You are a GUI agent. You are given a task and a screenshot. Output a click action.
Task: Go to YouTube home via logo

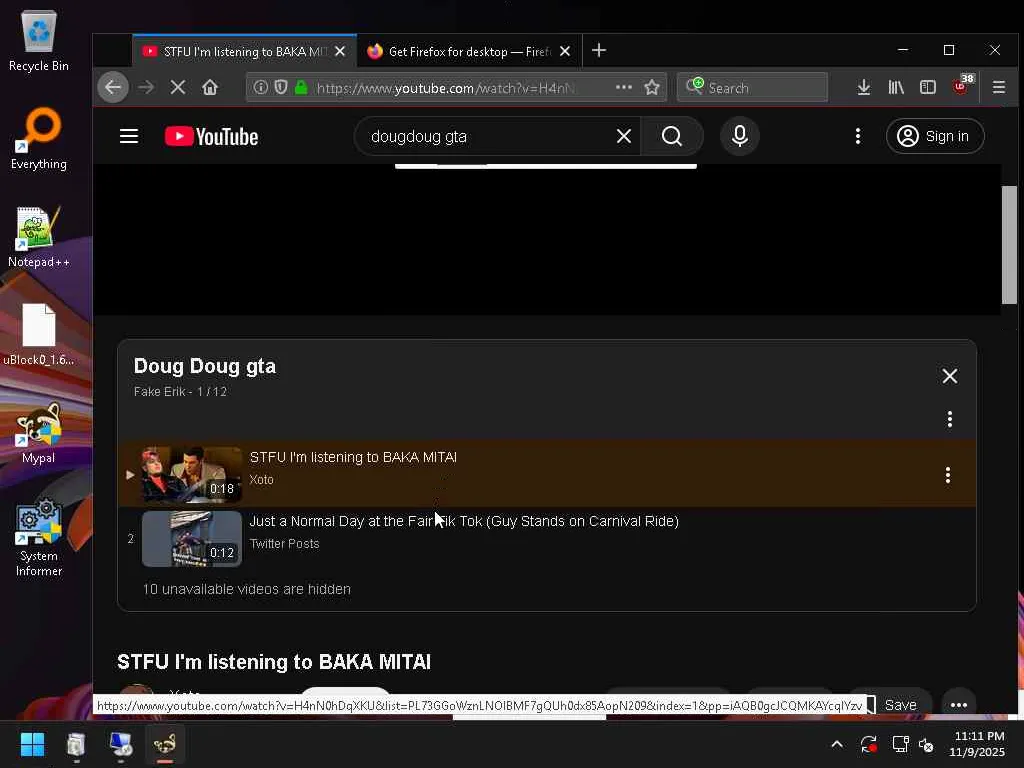click(x=212, y=136)
